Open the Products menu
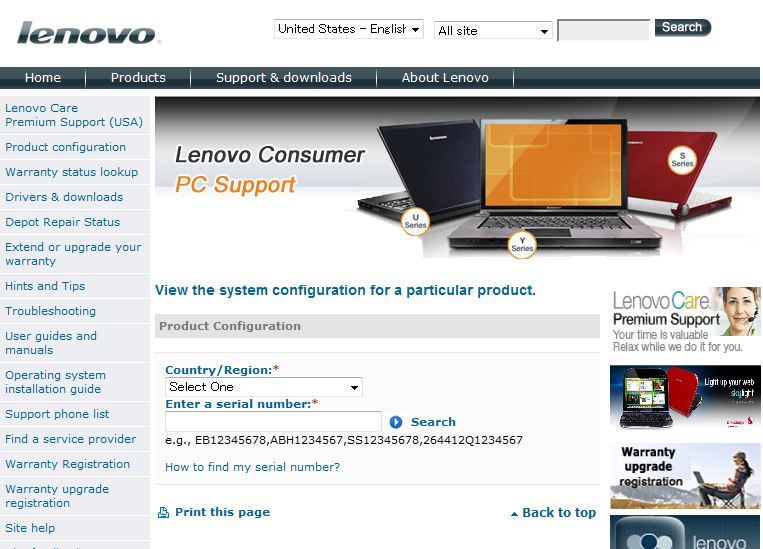This screenshot has width=763, height=549. tap(138, 78)
